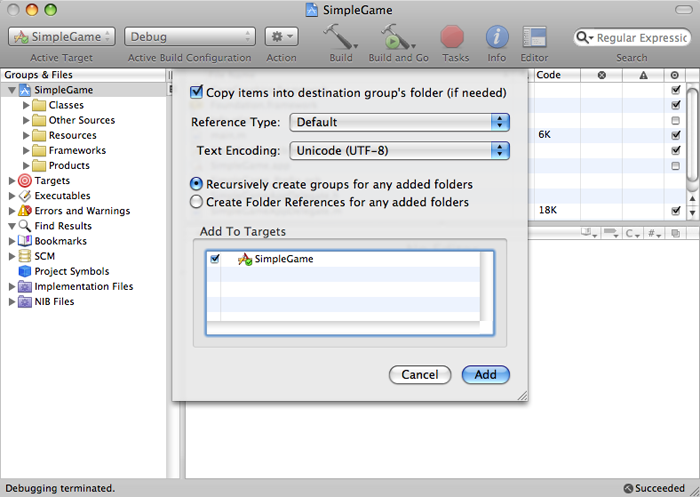Screen dimensions: 700x497
Task: Click the scrollbar down arrow
Action: (x=692, y=213)
